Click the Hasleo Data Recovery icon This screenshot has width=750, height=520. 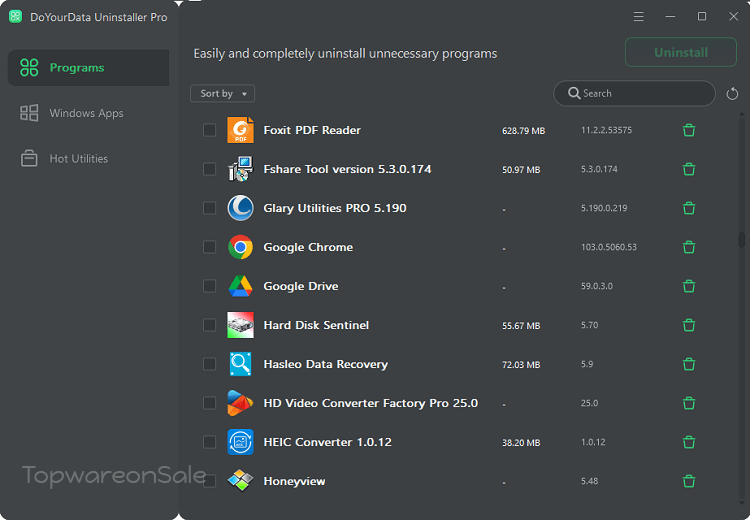click(x=240, y=364)
